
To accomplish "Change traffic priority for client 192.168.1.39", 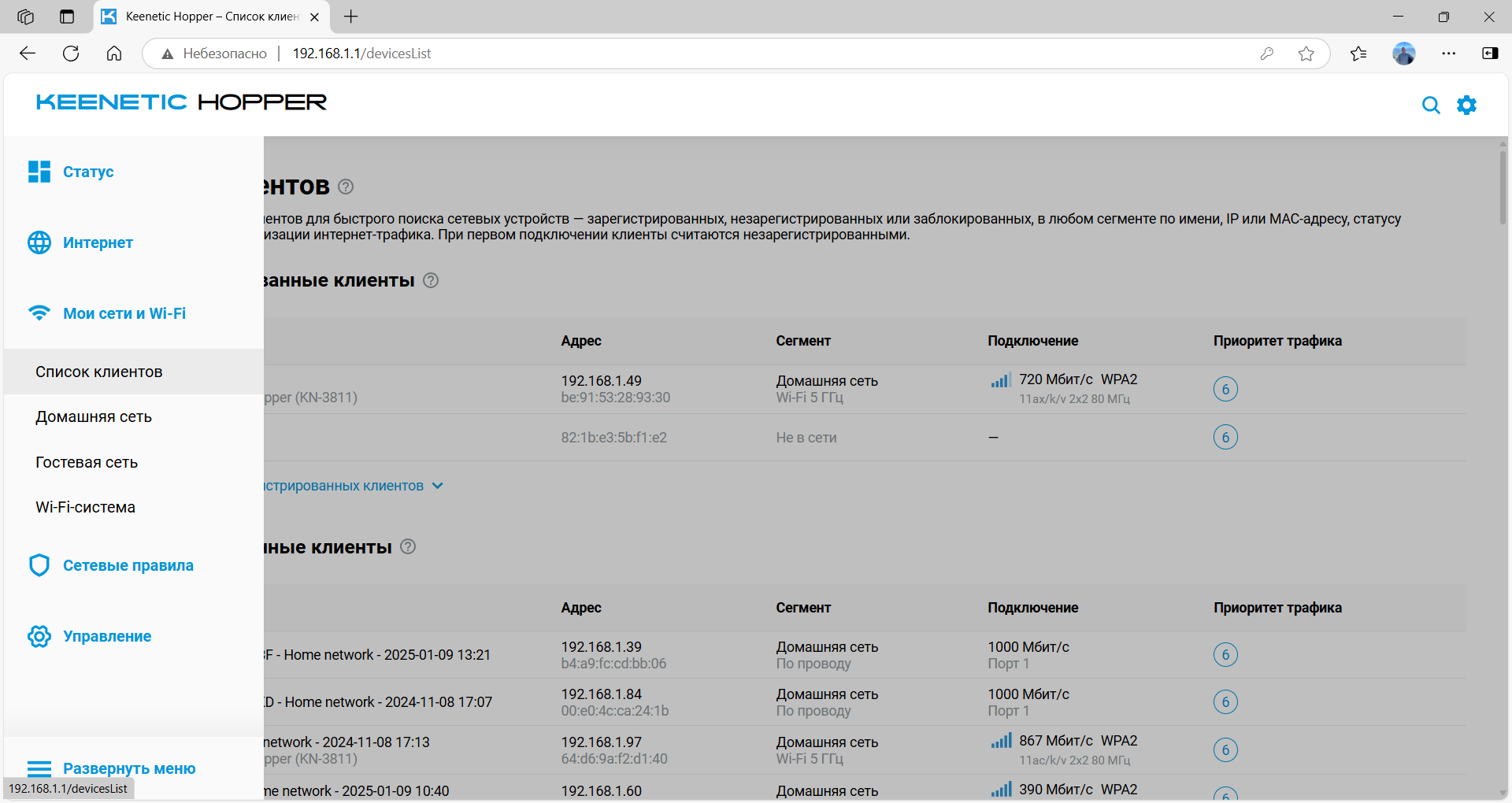I will 1225,655.
